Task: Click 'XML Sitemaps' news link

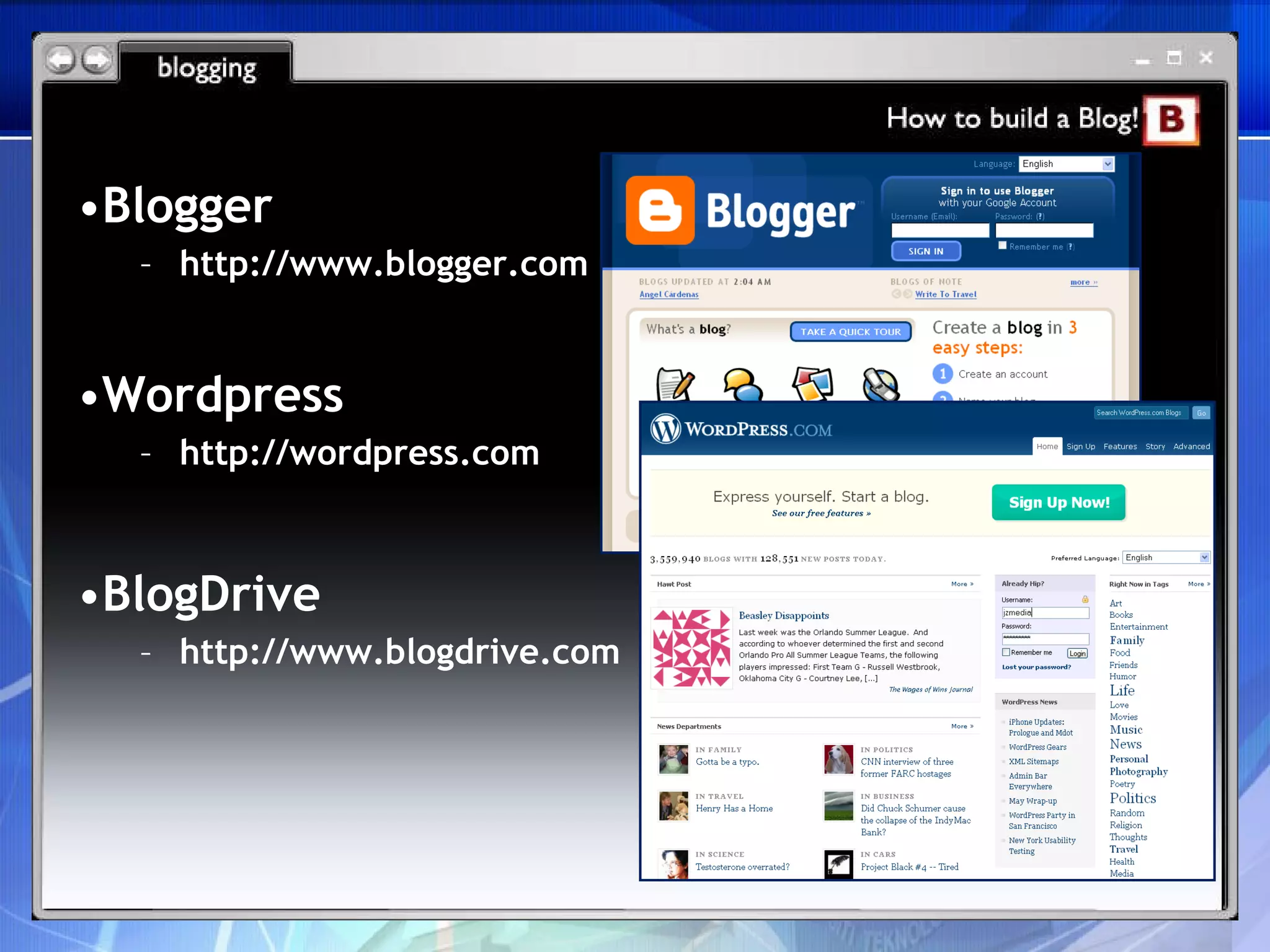Action: pyautogui.click(x=1033, y=761)
